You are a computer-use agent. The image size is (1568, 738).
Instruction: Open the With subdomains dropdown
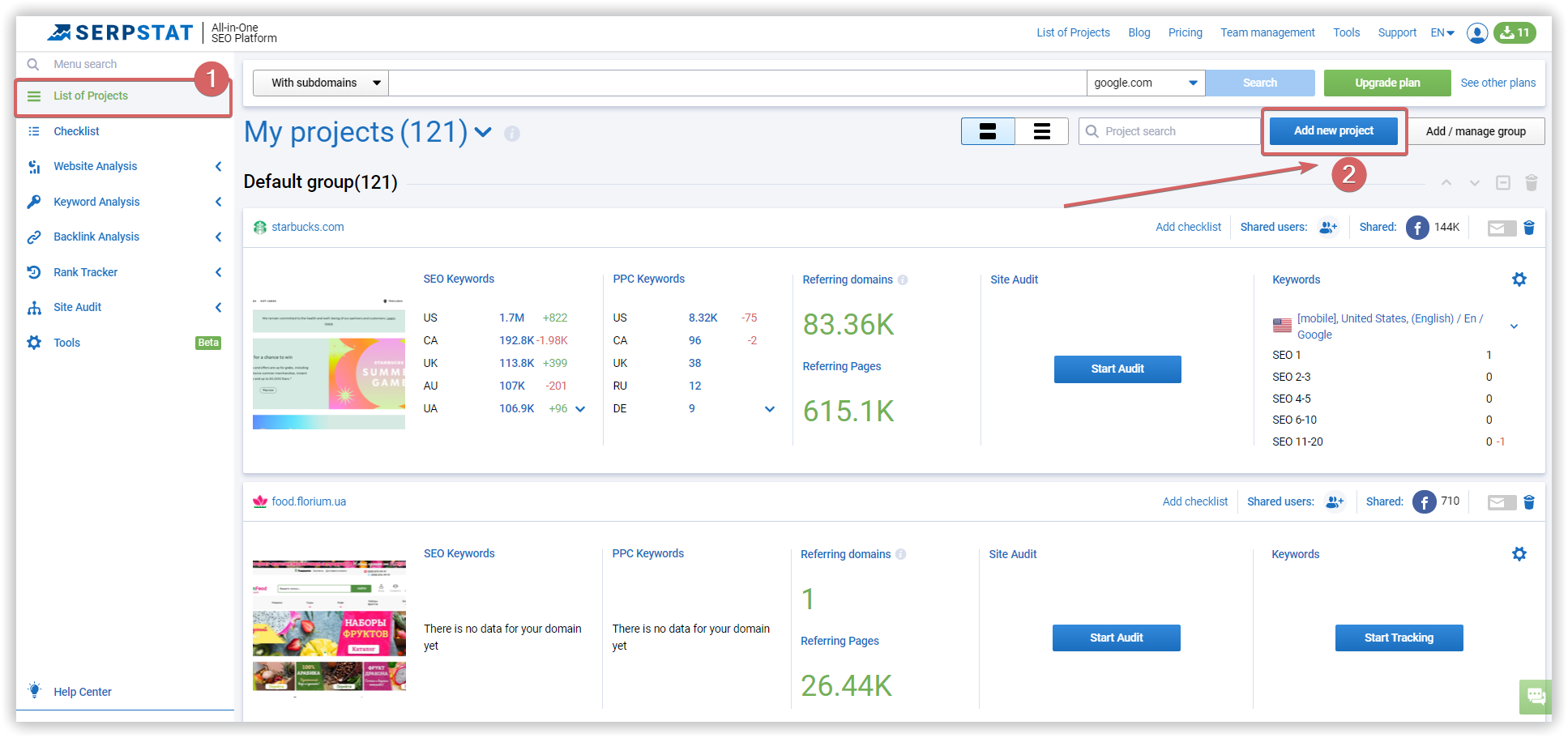click(x=321, y=83)
